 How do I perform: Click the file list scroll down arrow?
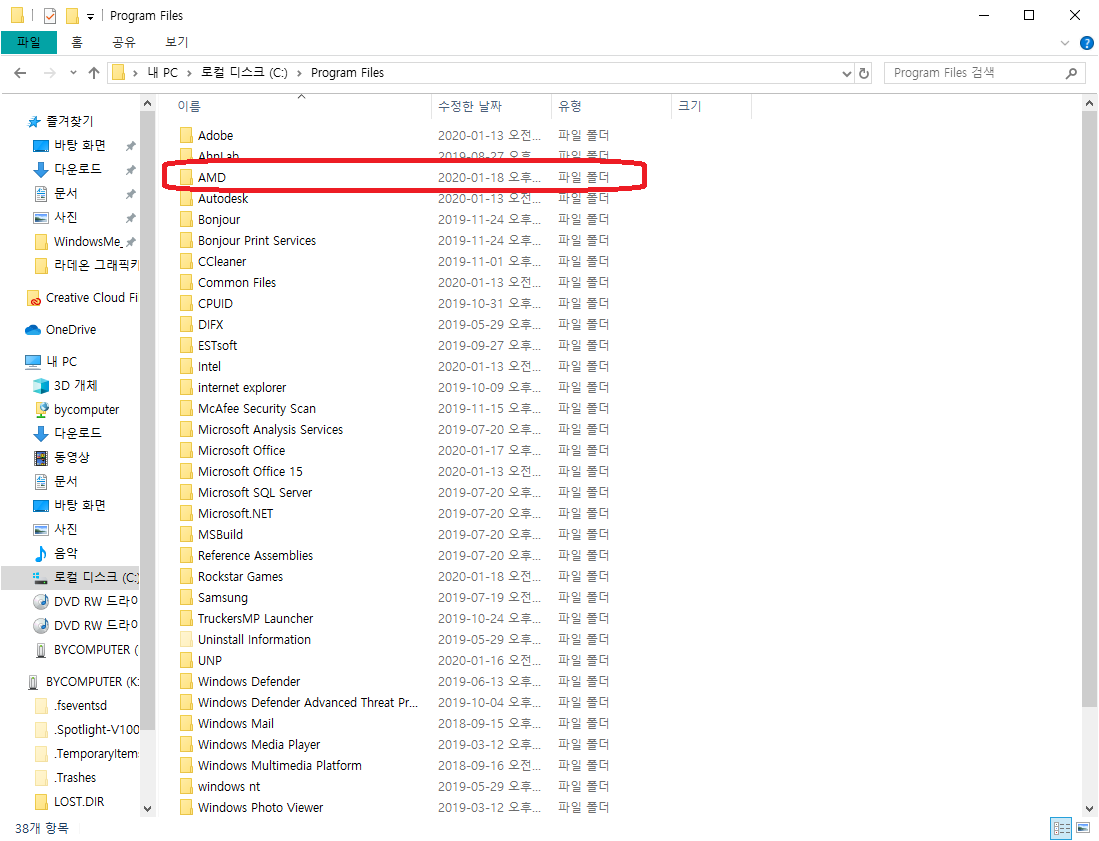coord(1089,808)
